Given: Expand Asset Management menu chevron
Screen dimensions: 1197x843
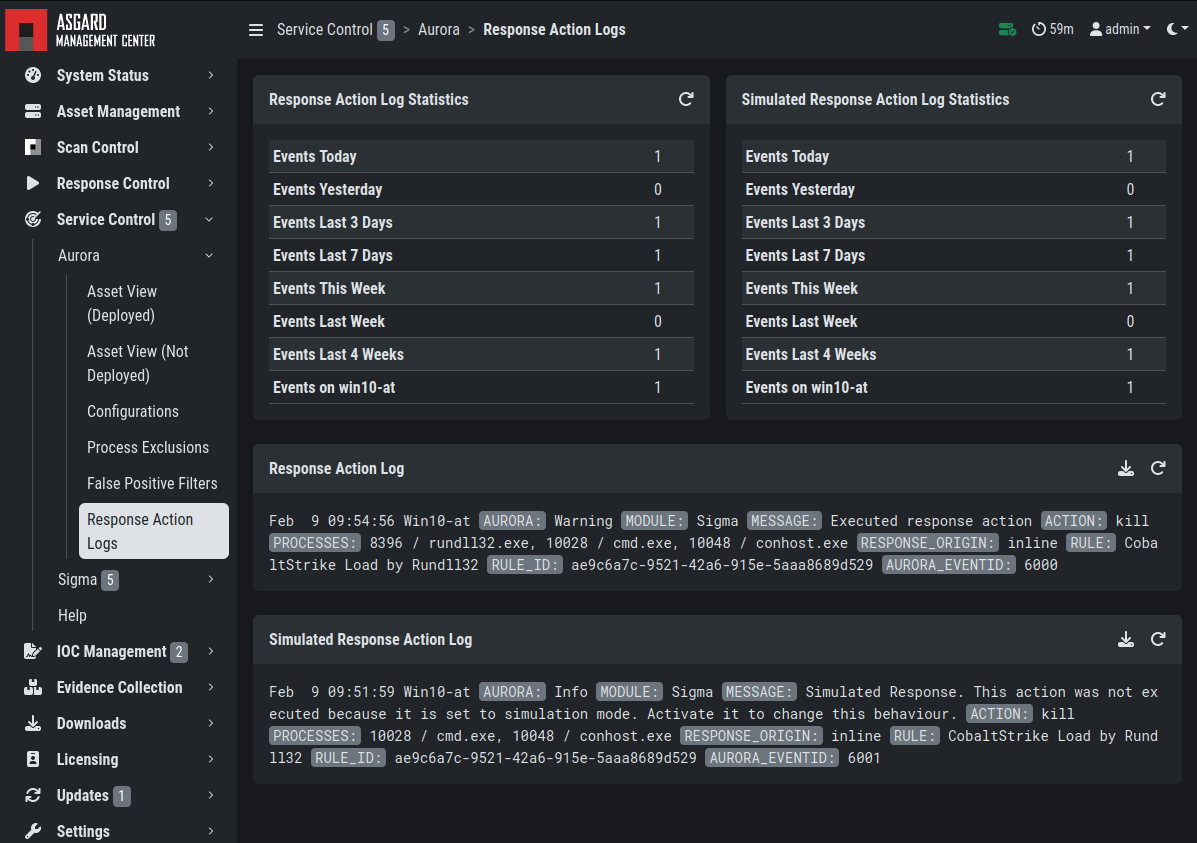Looking at the screenshot, I should click(211, 111).
